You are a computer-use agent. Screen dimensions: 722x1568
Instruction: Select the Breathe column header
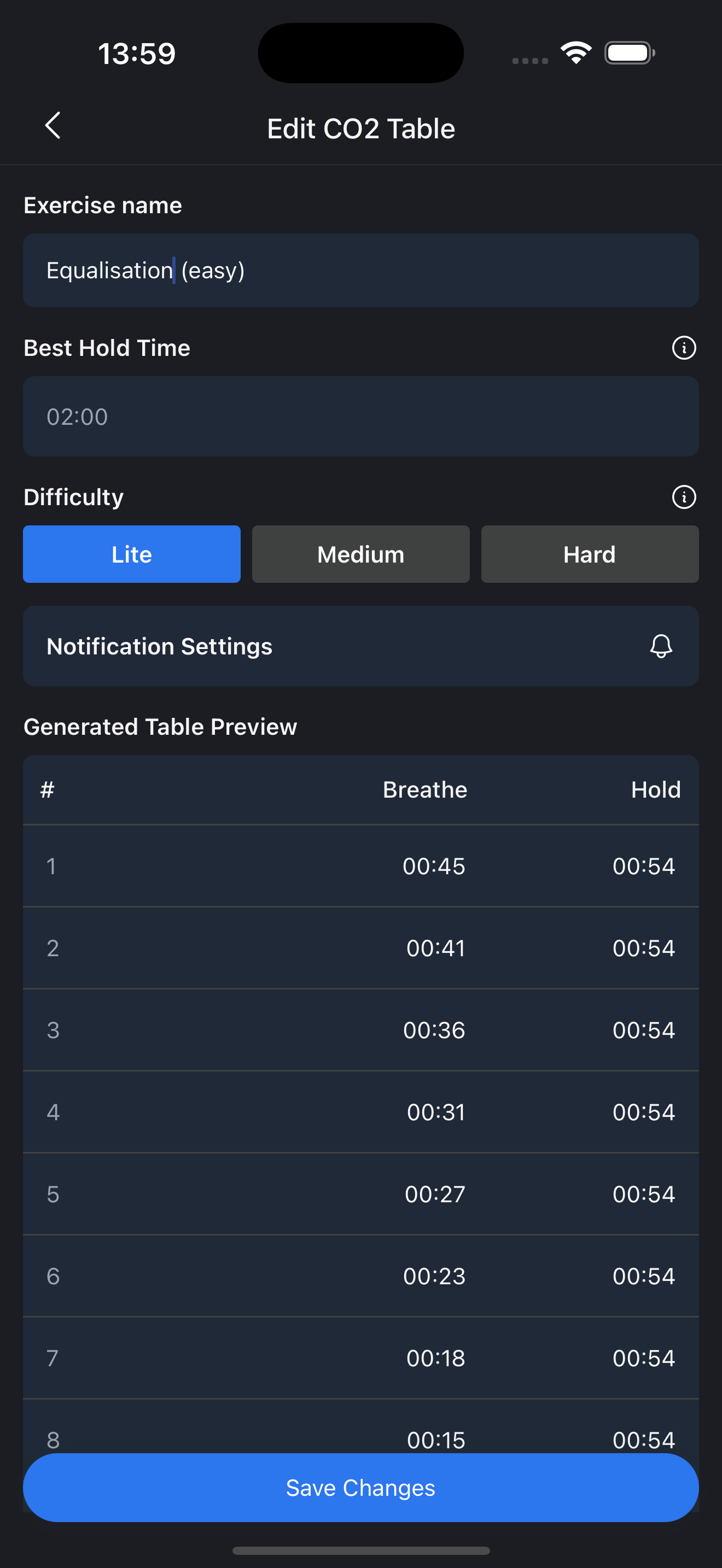pos(424,789)
